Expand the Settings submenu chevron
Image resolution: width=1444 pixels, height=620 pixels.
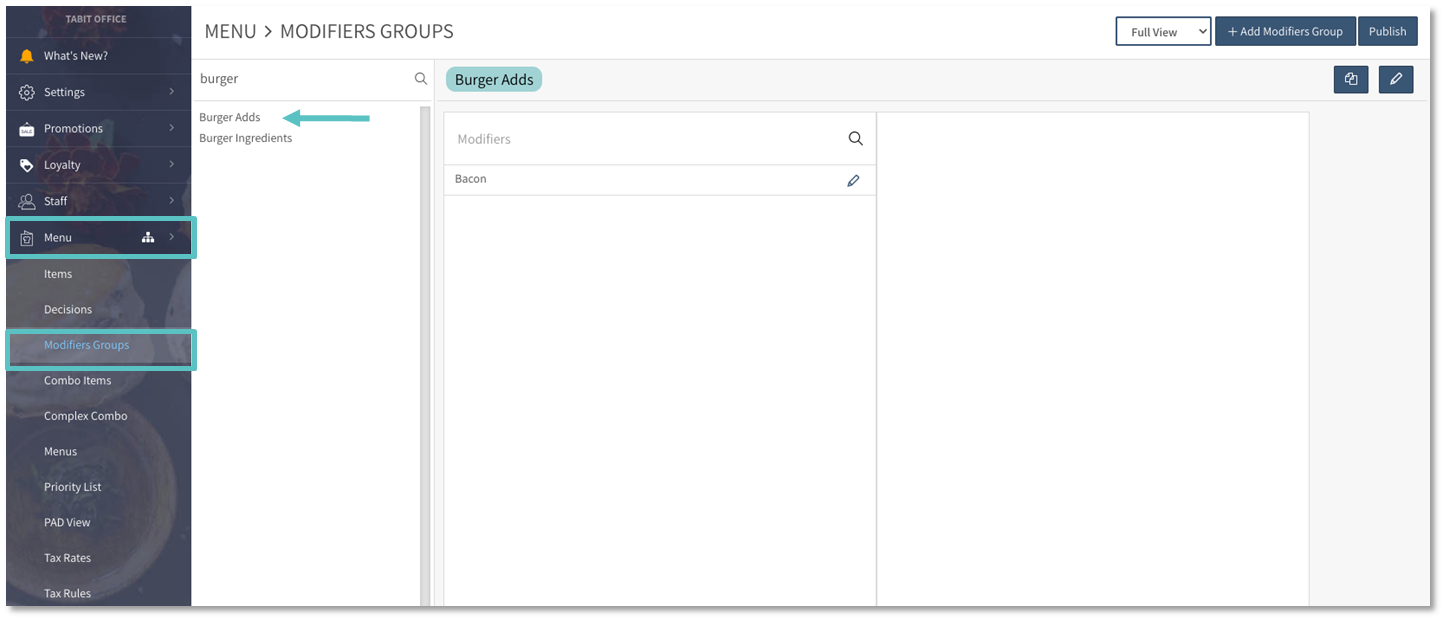coord(172,92)
